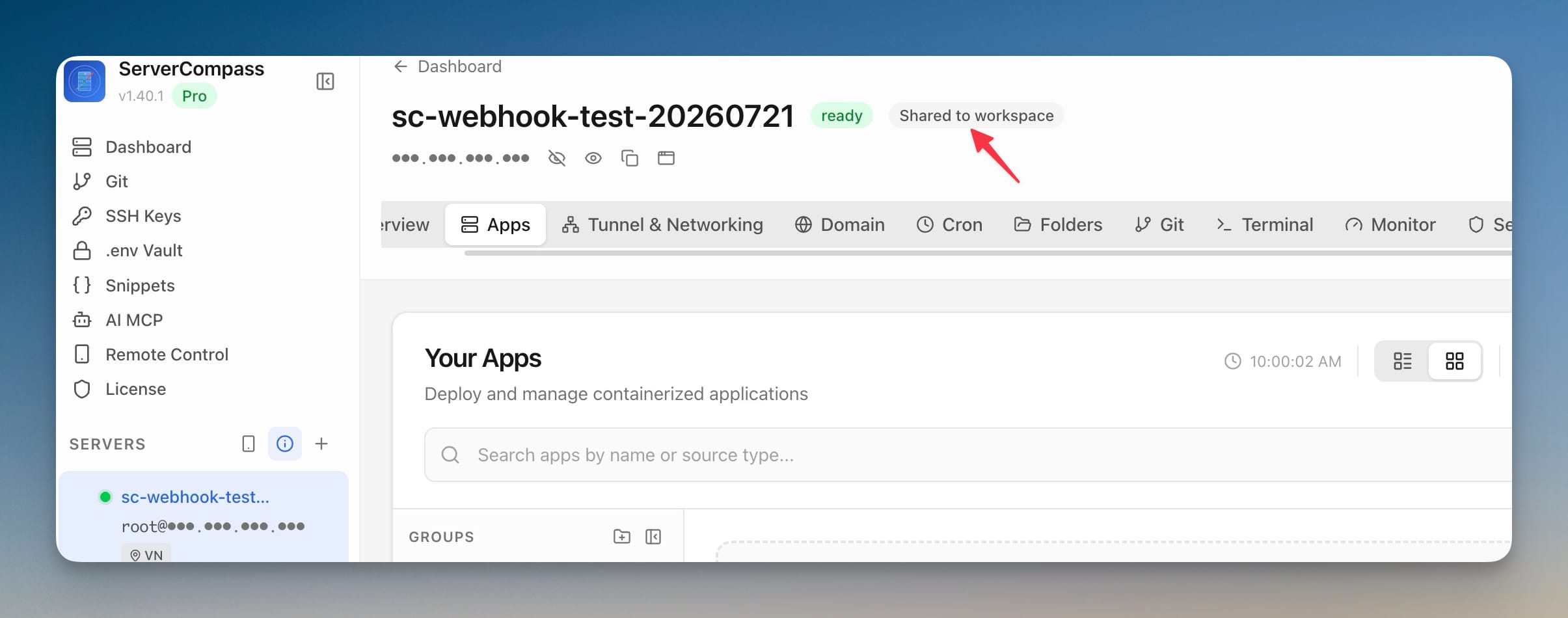Switch to the Cron tab

pyautogui.click(x=949, y=224)
